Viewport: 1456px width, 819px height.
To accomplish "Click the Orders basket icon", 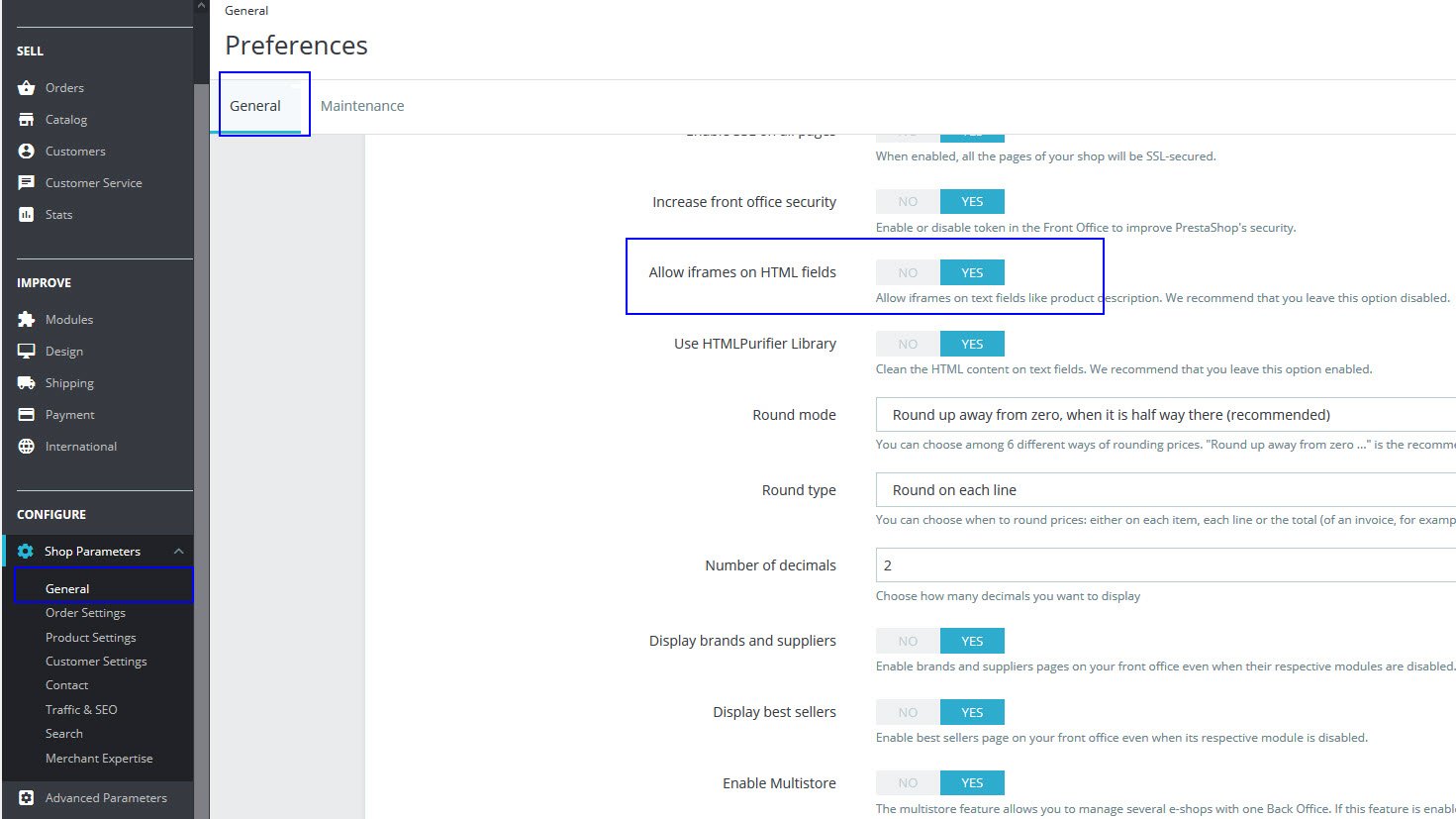I will click(x=27, y=88).
